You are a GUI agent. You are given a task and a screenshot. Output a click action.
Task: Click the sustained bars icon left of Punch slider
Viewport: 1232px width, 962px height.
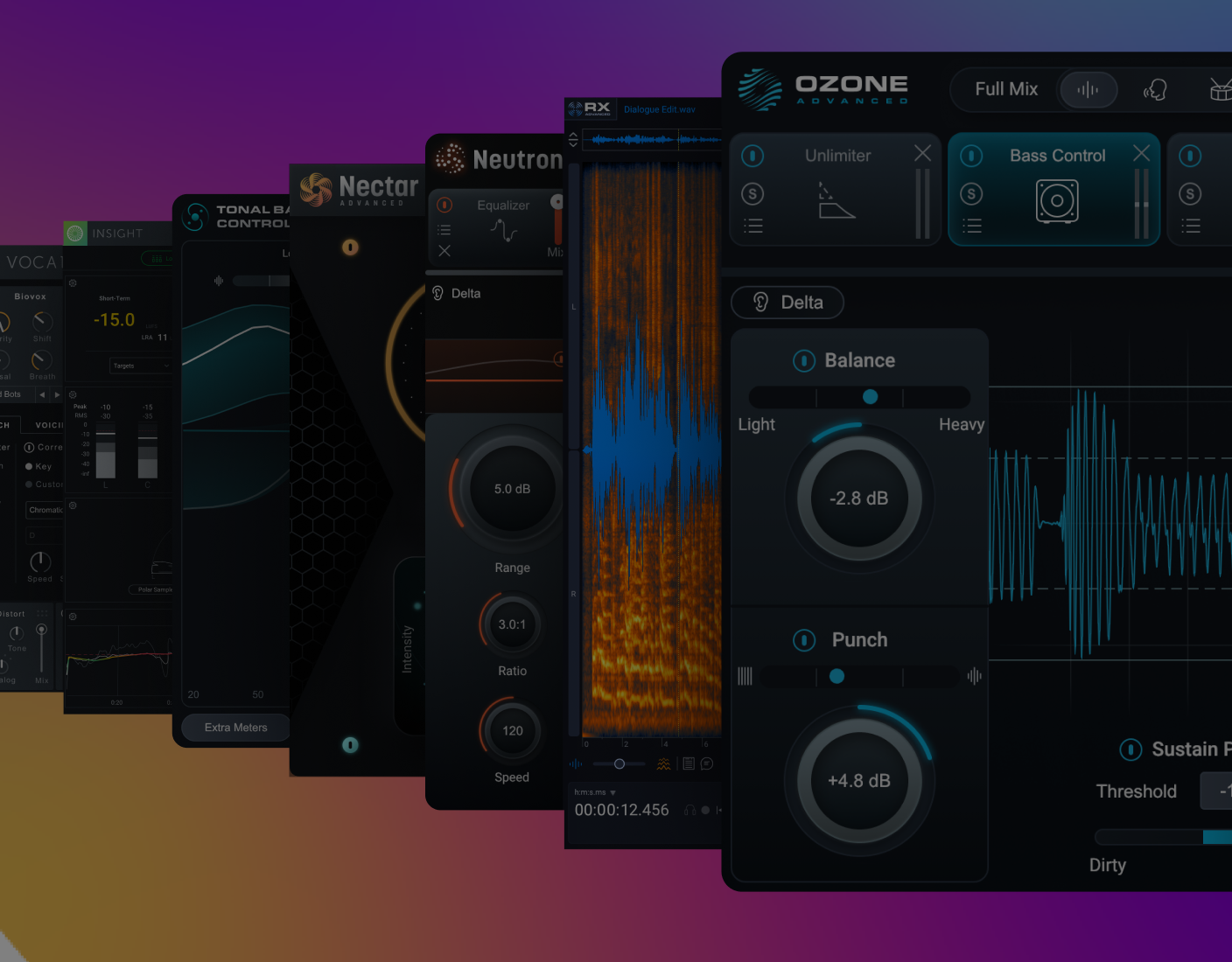pyautogui.click(x=745, y=676)
